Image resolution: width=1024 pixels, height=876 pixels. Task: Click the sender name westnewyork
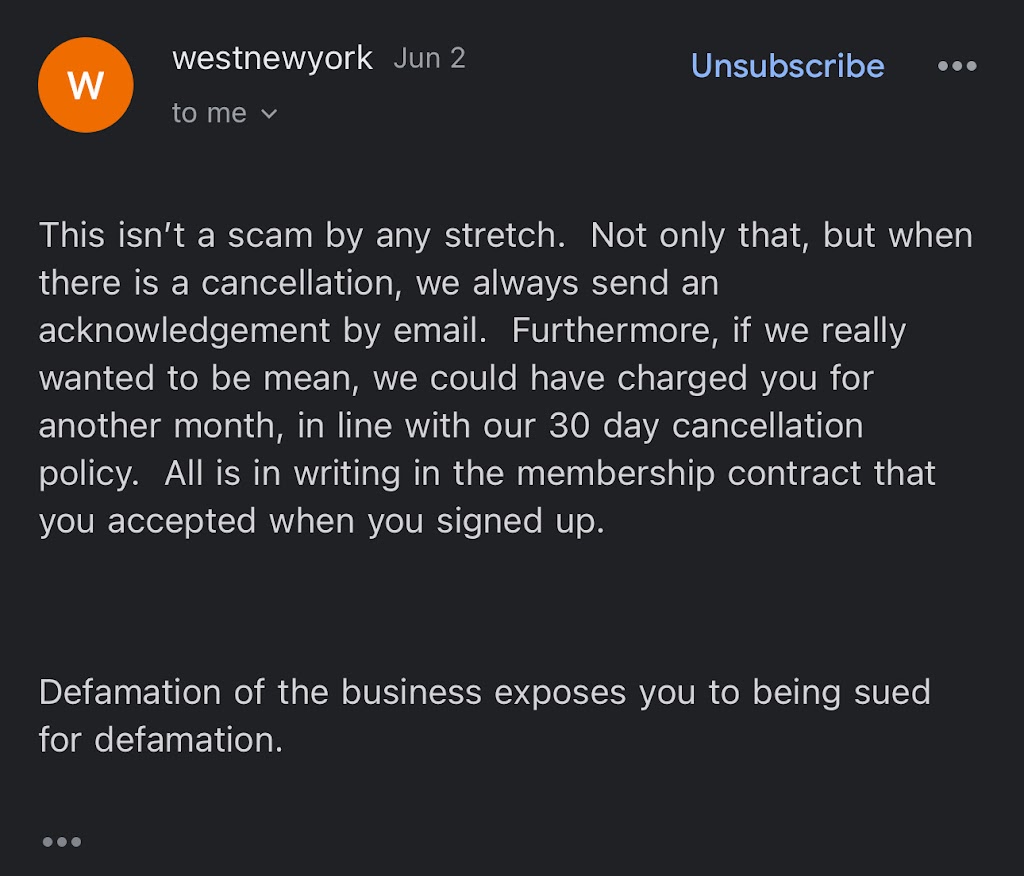click(x=272, y=58)
